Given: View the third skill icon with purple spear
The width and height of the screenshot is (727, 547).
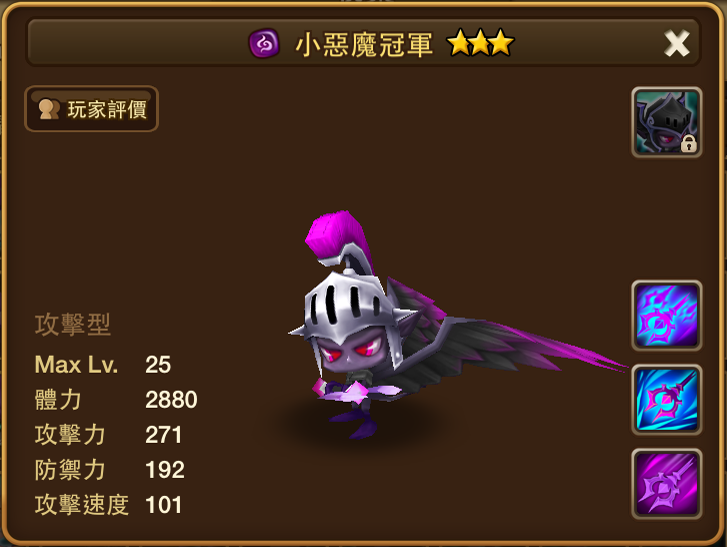Looking at the screenshot, I should 667,483.
